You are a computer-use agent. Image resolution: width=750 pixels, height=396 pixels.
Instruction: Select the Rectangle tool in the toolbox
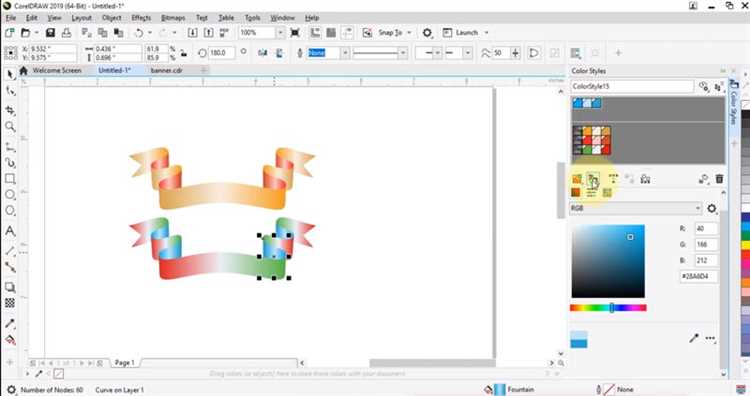pyautogui.click(x=10, y=179)
